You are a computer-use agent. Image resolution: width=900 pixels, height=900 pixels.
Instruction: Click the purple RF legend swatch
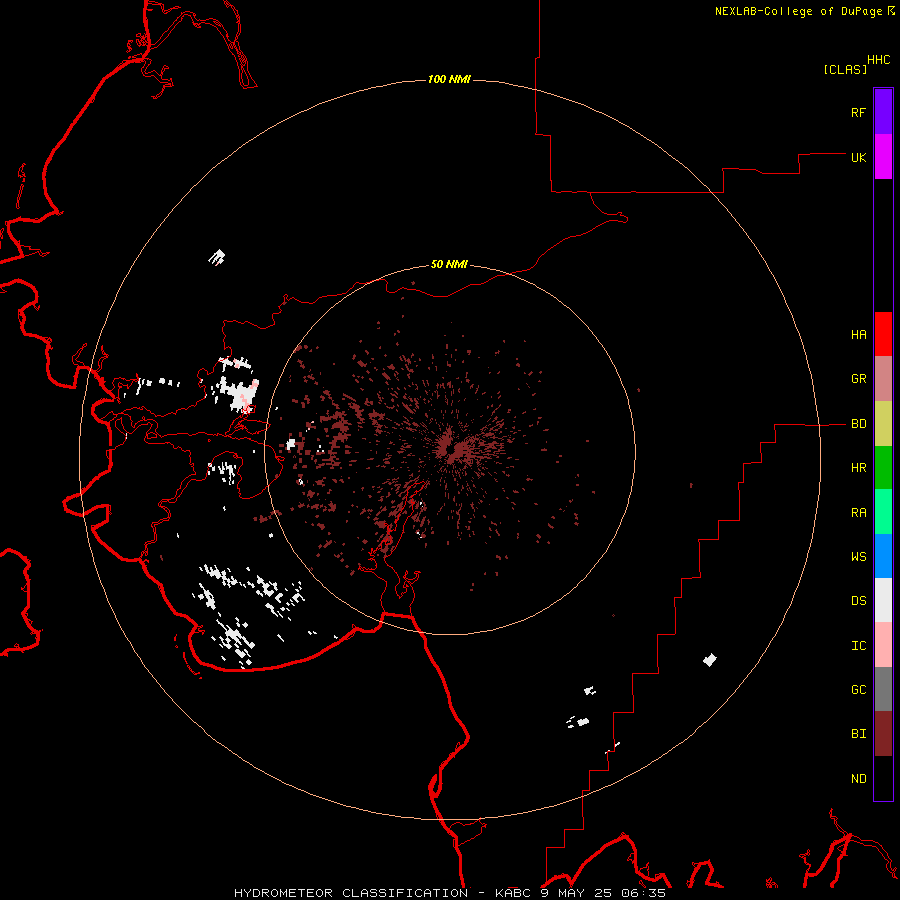(883, 112)
